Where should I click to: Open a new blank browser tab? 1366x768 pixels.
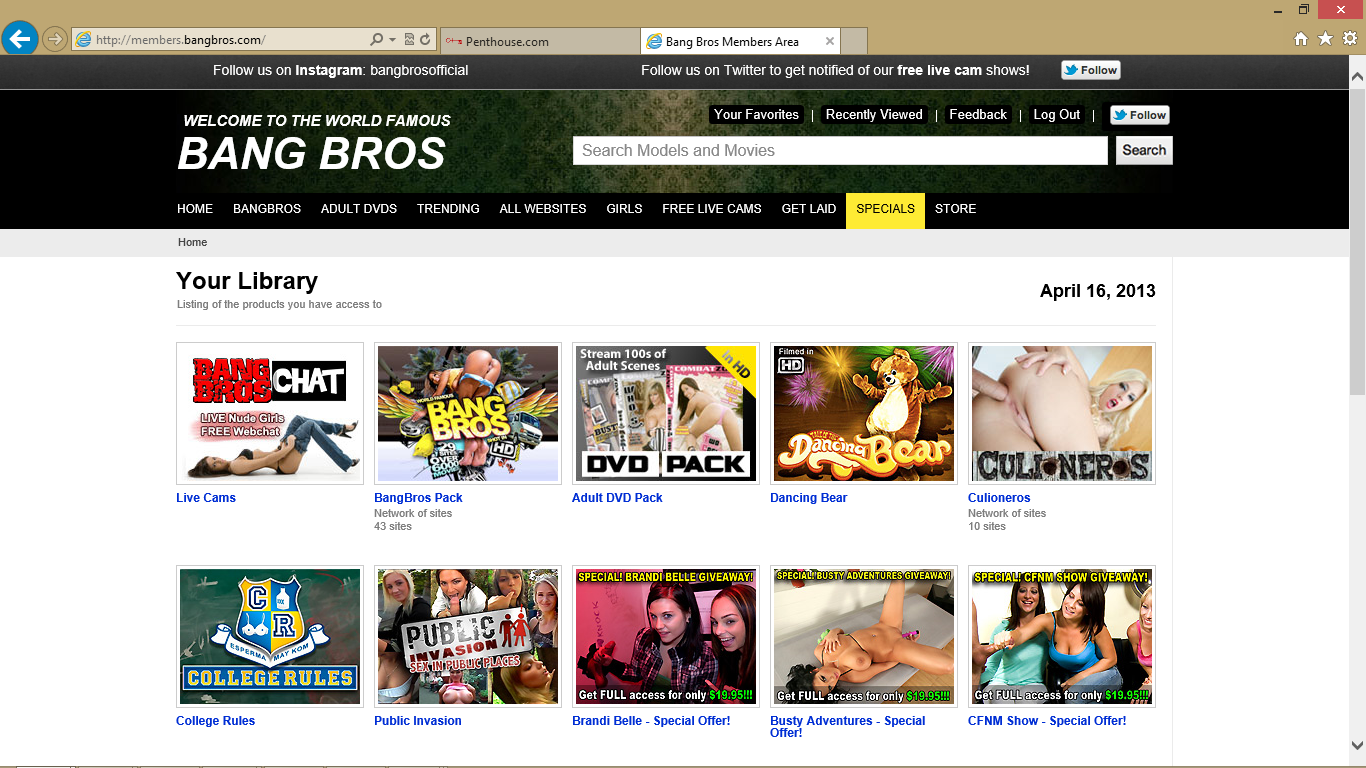click(x=854, y=41)
